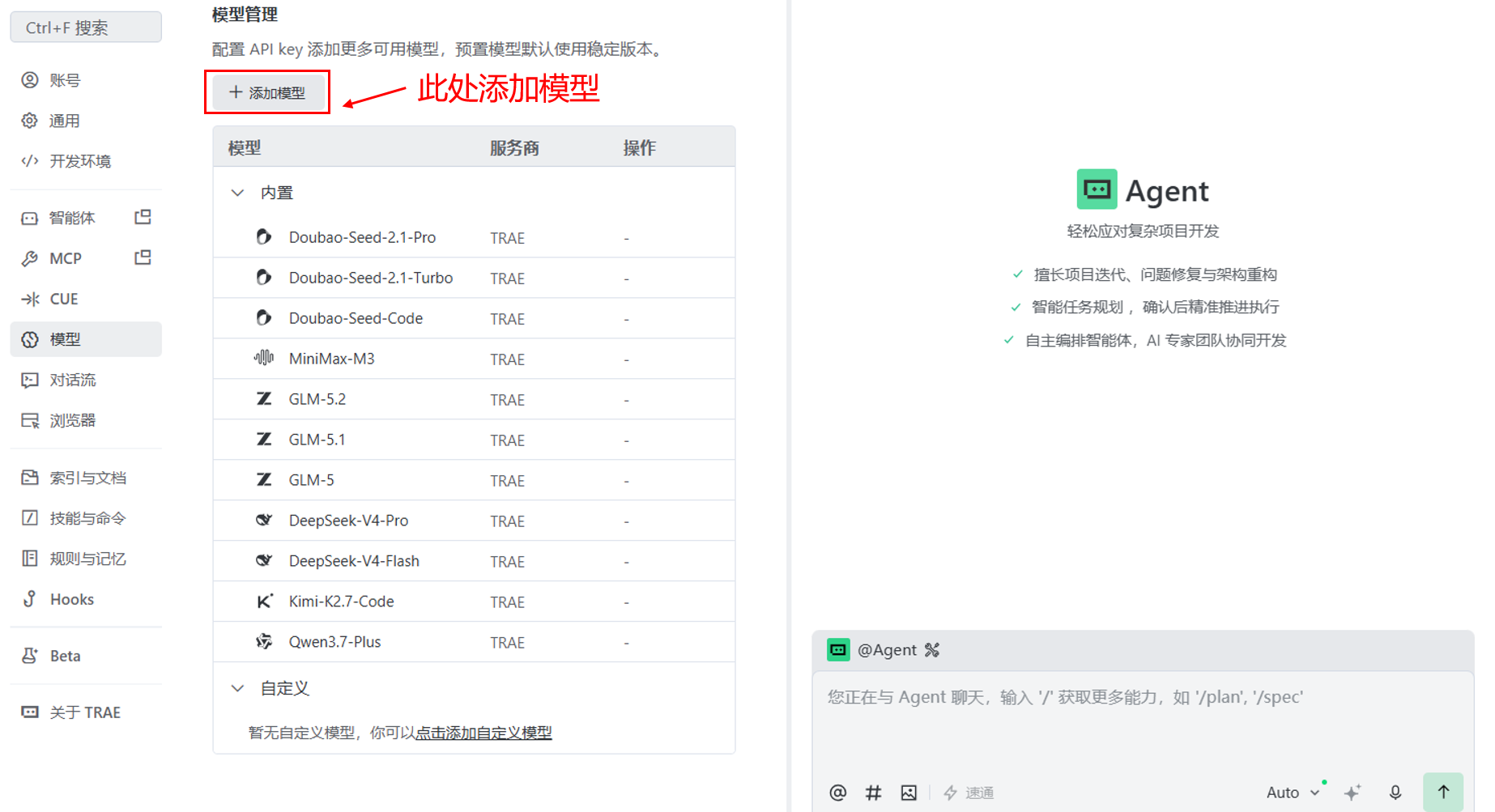Click the 操作 column header

640,148
